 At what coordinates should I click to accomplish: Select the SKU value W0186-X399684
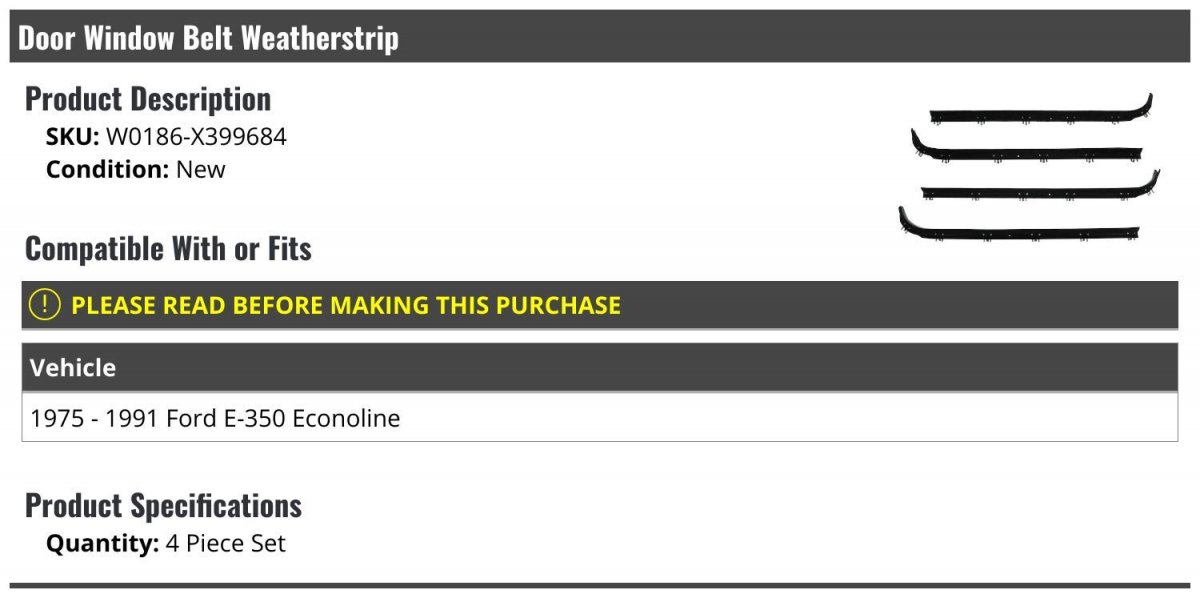(x=196, y=137)
